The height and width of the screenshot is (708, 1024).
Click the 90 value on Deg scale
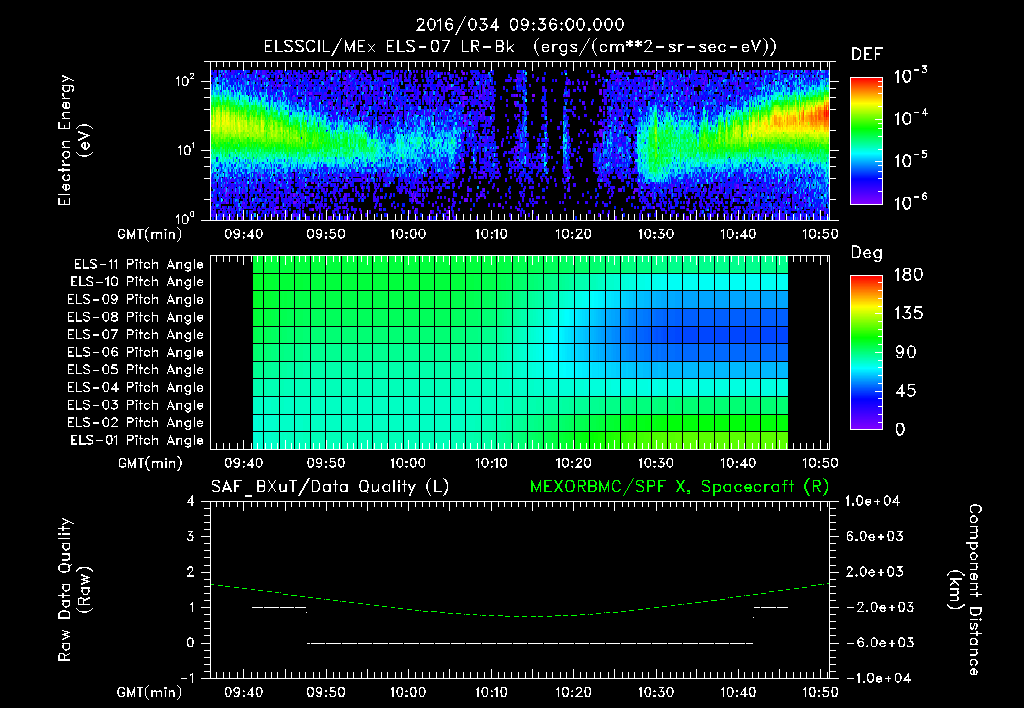coord(905,353)
